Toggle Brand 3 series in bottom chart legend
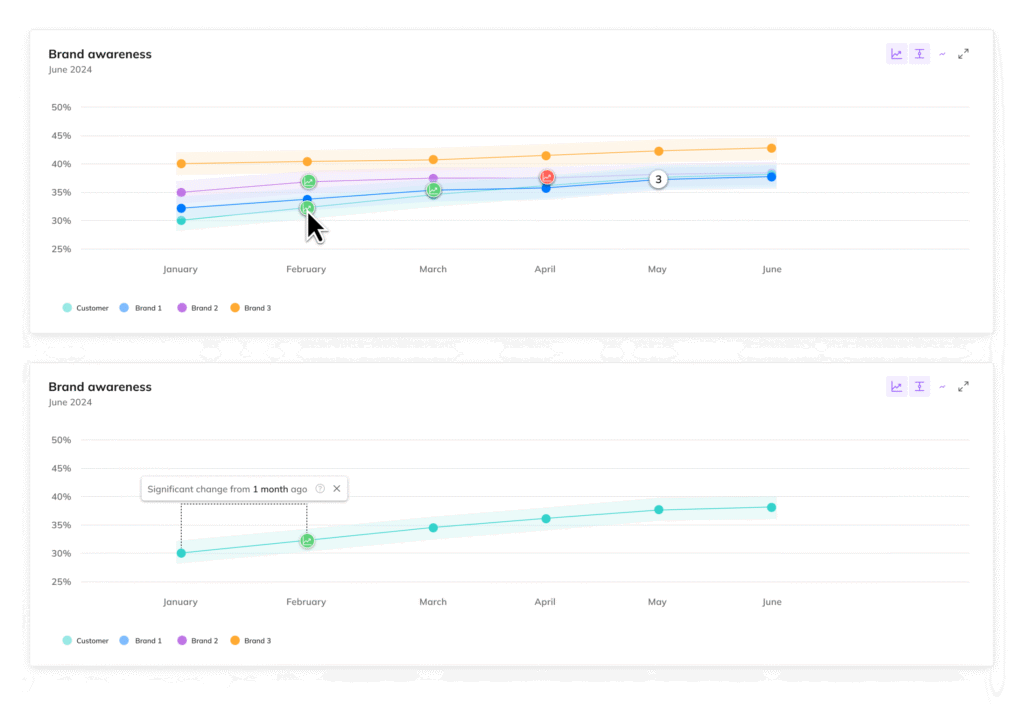1024x704 pixels. [x=250, y=641]
